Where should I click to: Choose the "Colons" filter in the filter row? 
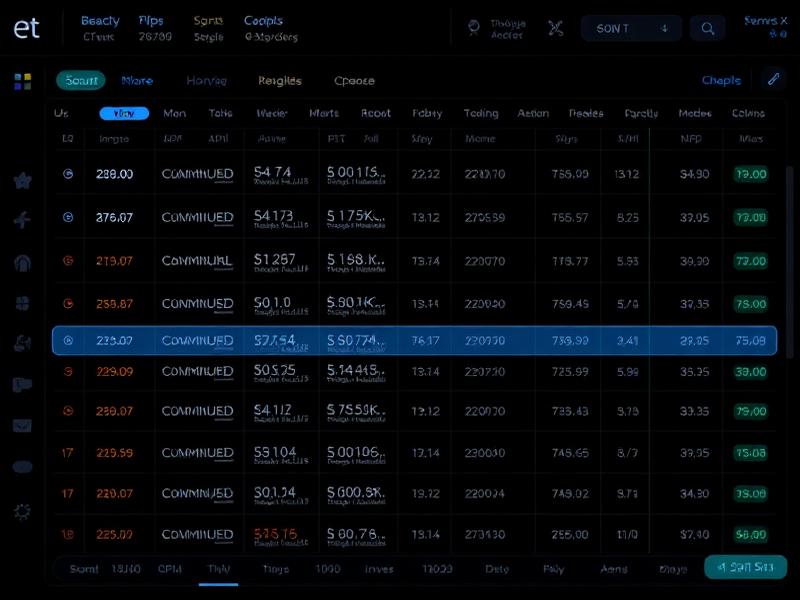coord(748,113)
